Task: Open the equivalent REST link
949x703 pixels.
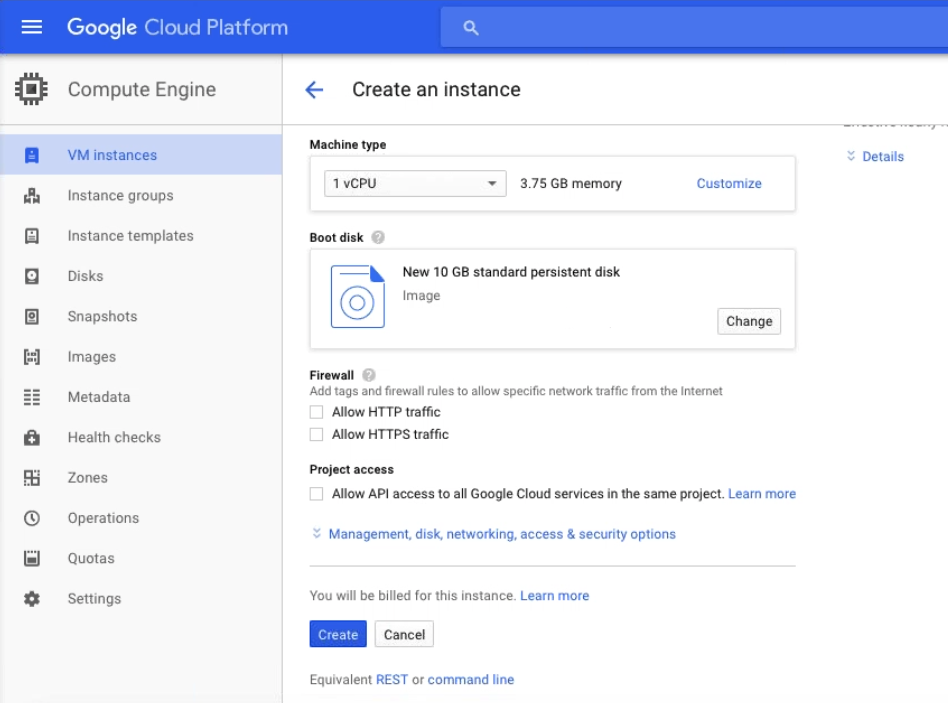Action: pyautogui.click(x=392, y=679)
